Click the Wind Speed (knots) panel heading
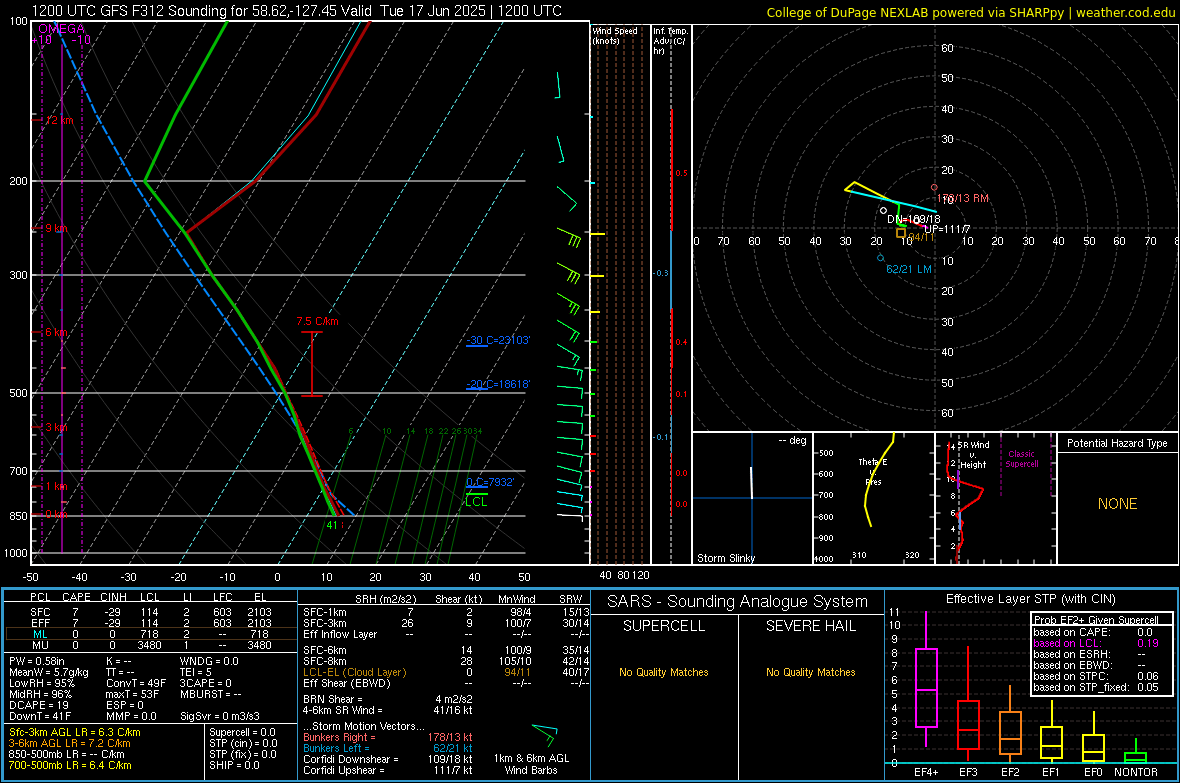Viewport: 1180px width, 783px height. (x=614, y=35)
